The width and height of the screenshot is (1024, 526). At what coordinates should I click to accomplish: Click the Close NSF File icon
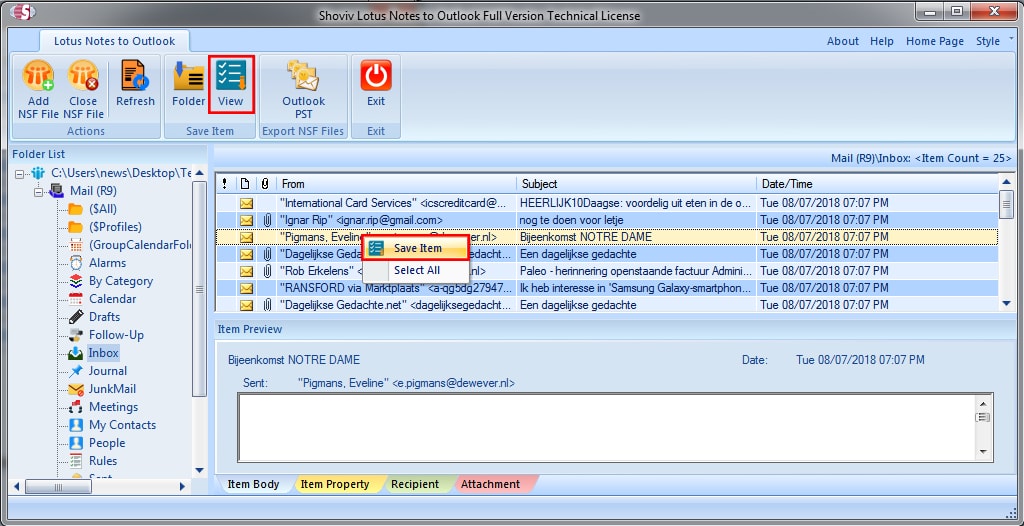83,76
